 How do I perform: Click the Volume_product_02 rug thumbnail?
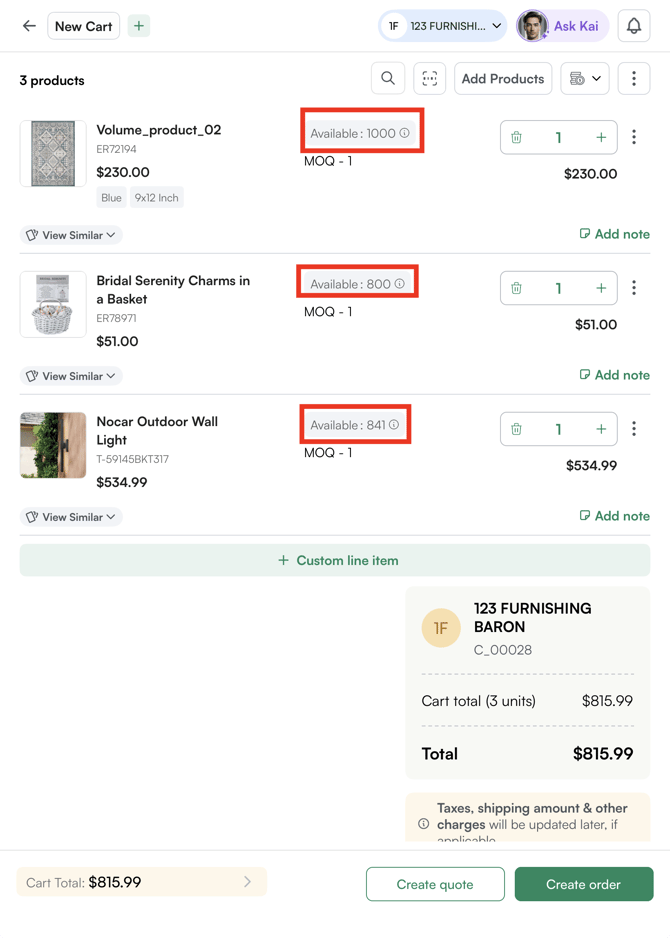tap(52, 153)
